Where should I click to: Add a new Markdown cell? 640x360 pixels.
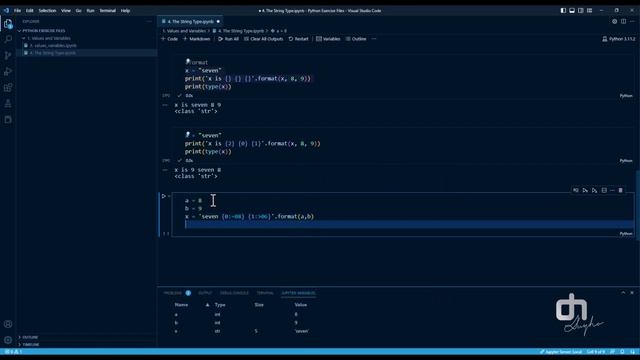coord(196,39)
